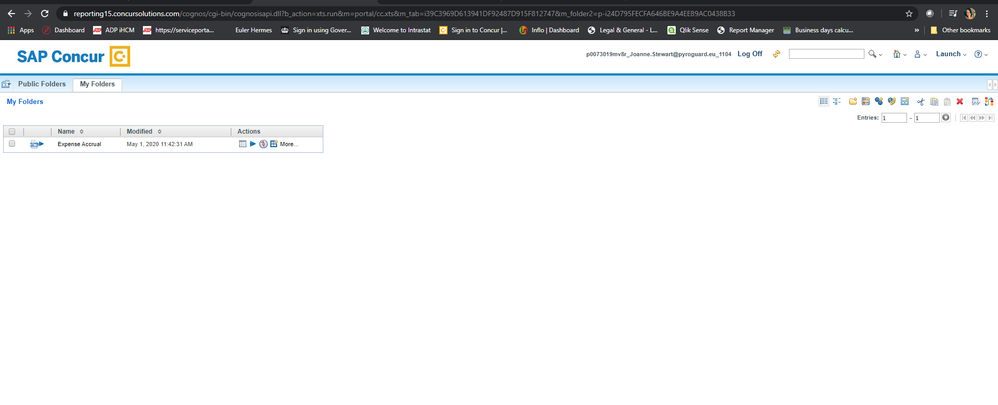Click the Refresh icon beside Log Off
The height and width of the screenshot is (405, 998).
(776, 54)
